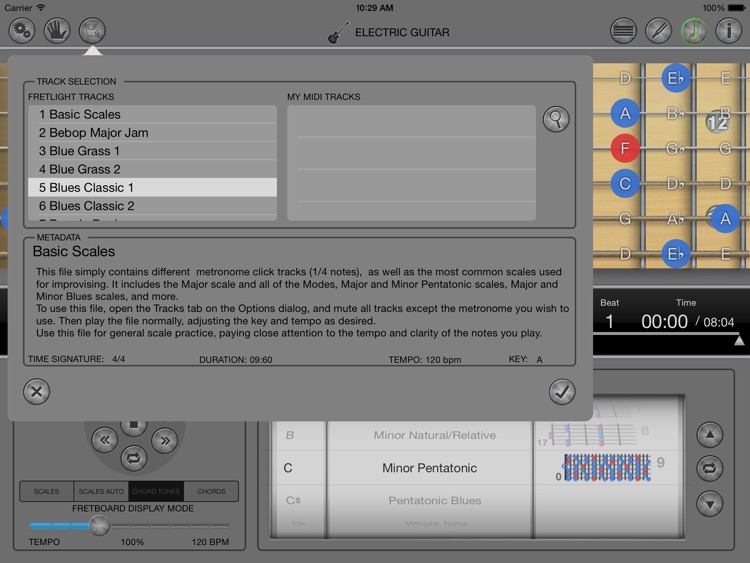Open the info icon
The image size is (750, 563).
728,31
